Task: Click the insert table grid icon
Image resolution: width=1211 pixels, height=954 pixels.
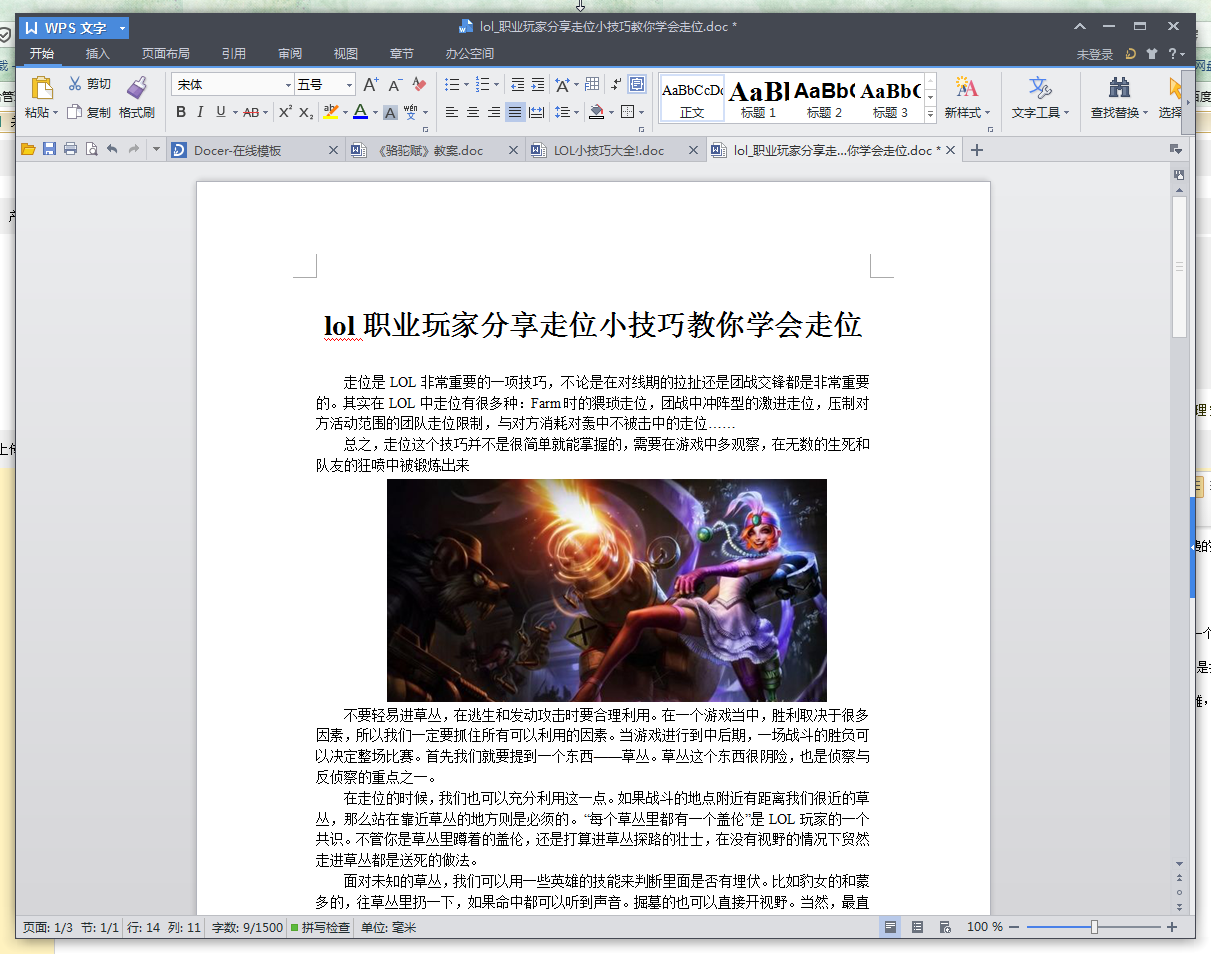Action: click(592, 85)
